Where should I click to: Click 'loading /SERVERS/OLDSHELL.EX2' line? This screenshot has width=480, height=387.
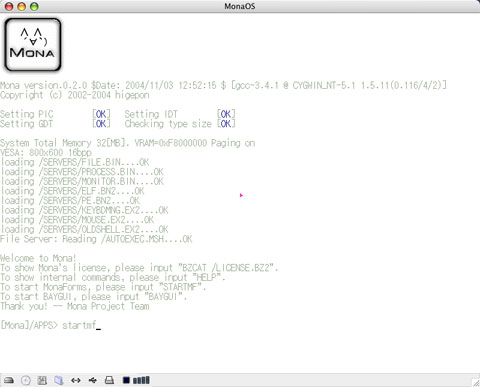click(x=84, y=230)
